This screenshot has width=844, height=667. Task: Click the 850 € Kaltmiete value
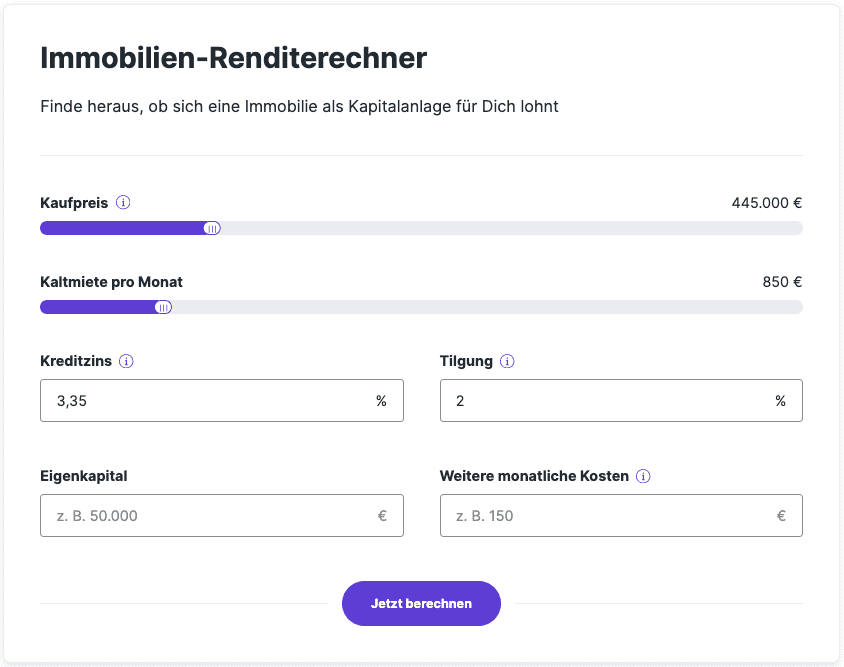pyautogui.click(x=782, y=282)
